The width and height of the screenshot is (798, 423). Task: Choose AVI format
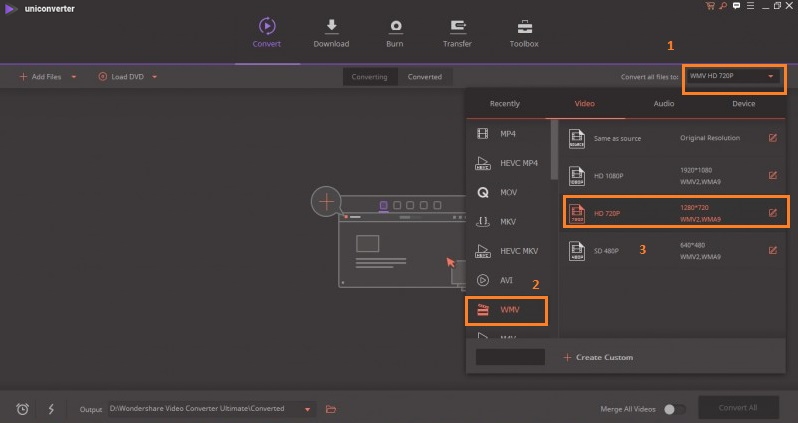(507, 280)
